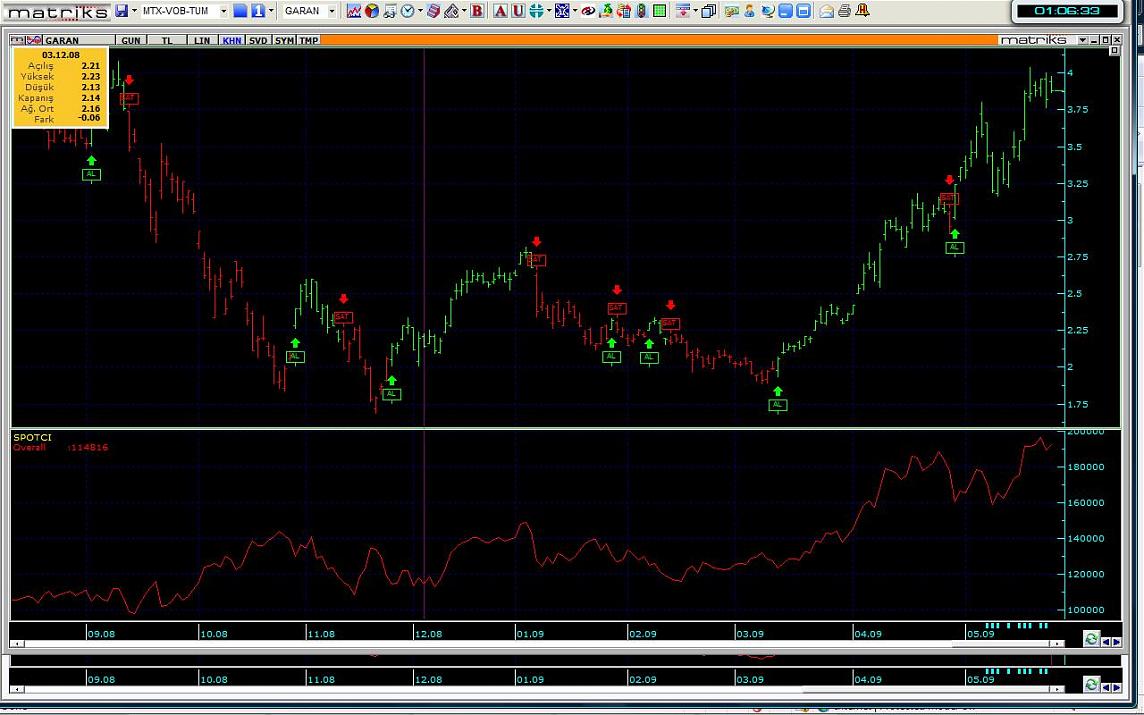Click the envelope messages icon
Screen dimensions: 1144x715
826,11
